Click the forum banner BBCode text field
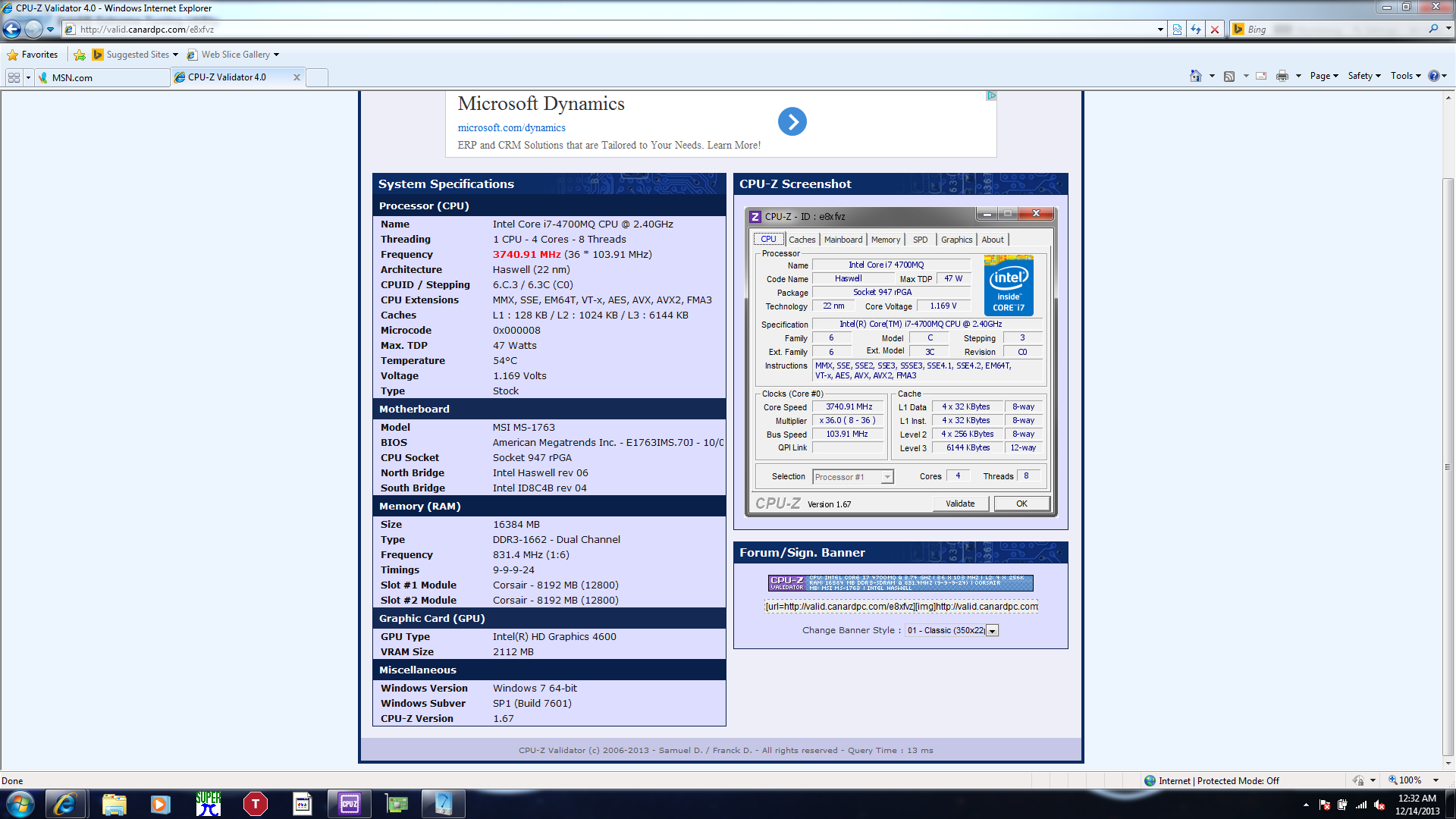The image size is (1456, 819). click(x=901, y=607)
